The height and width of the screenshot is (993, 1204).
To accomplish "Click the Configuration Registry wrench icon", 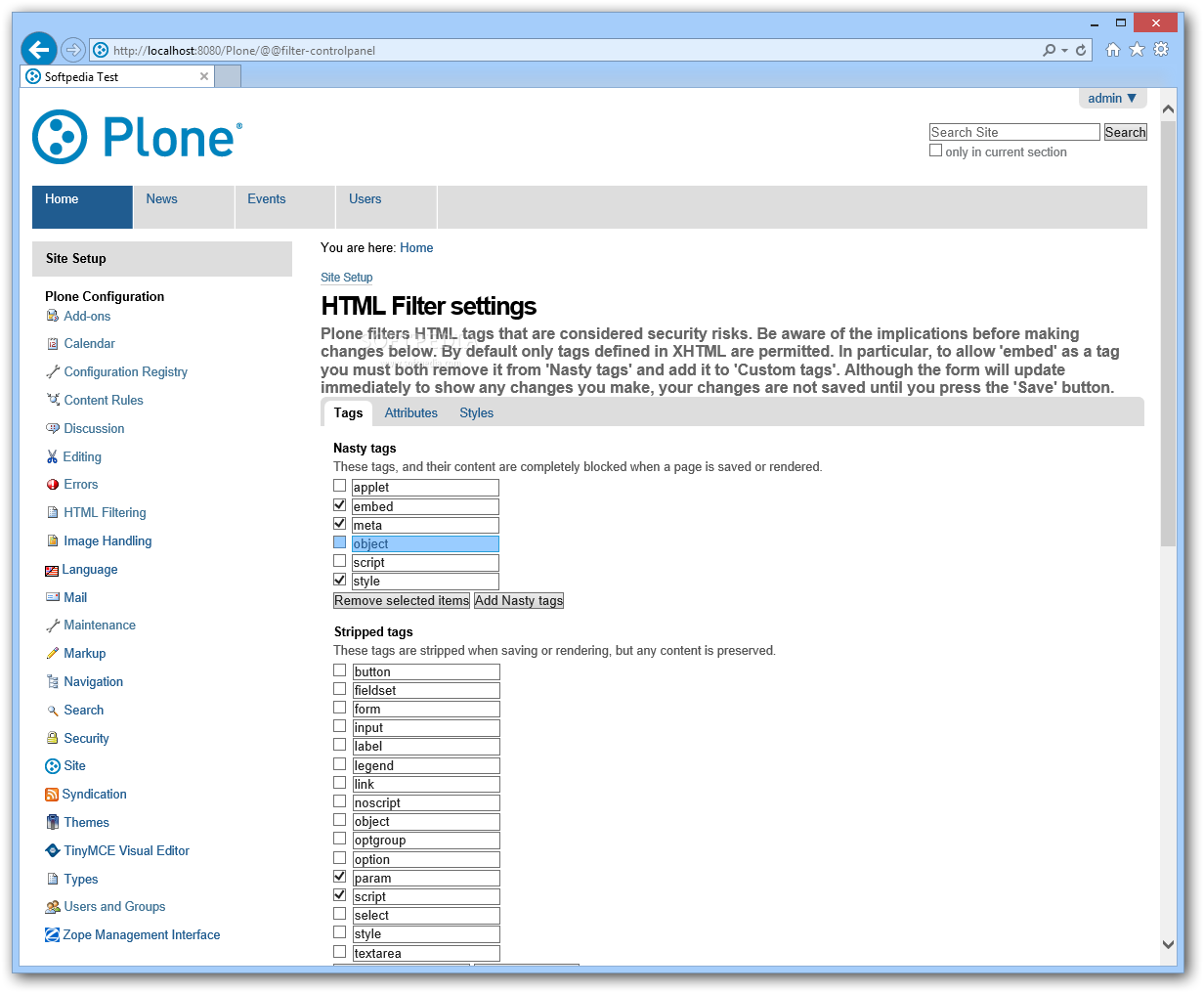I will click(x=53, y=372).
